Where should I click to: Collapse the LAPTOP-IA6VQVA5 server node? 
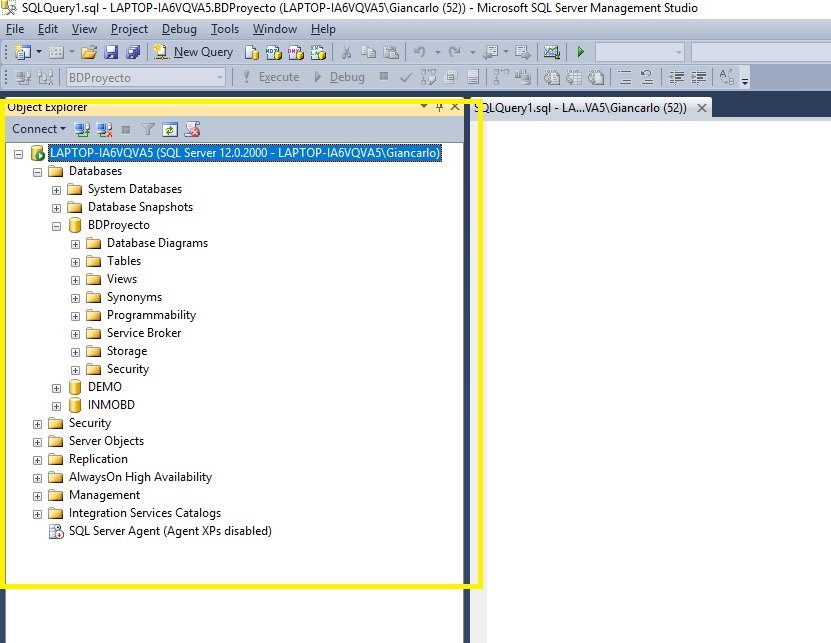[x=19, y=154]
